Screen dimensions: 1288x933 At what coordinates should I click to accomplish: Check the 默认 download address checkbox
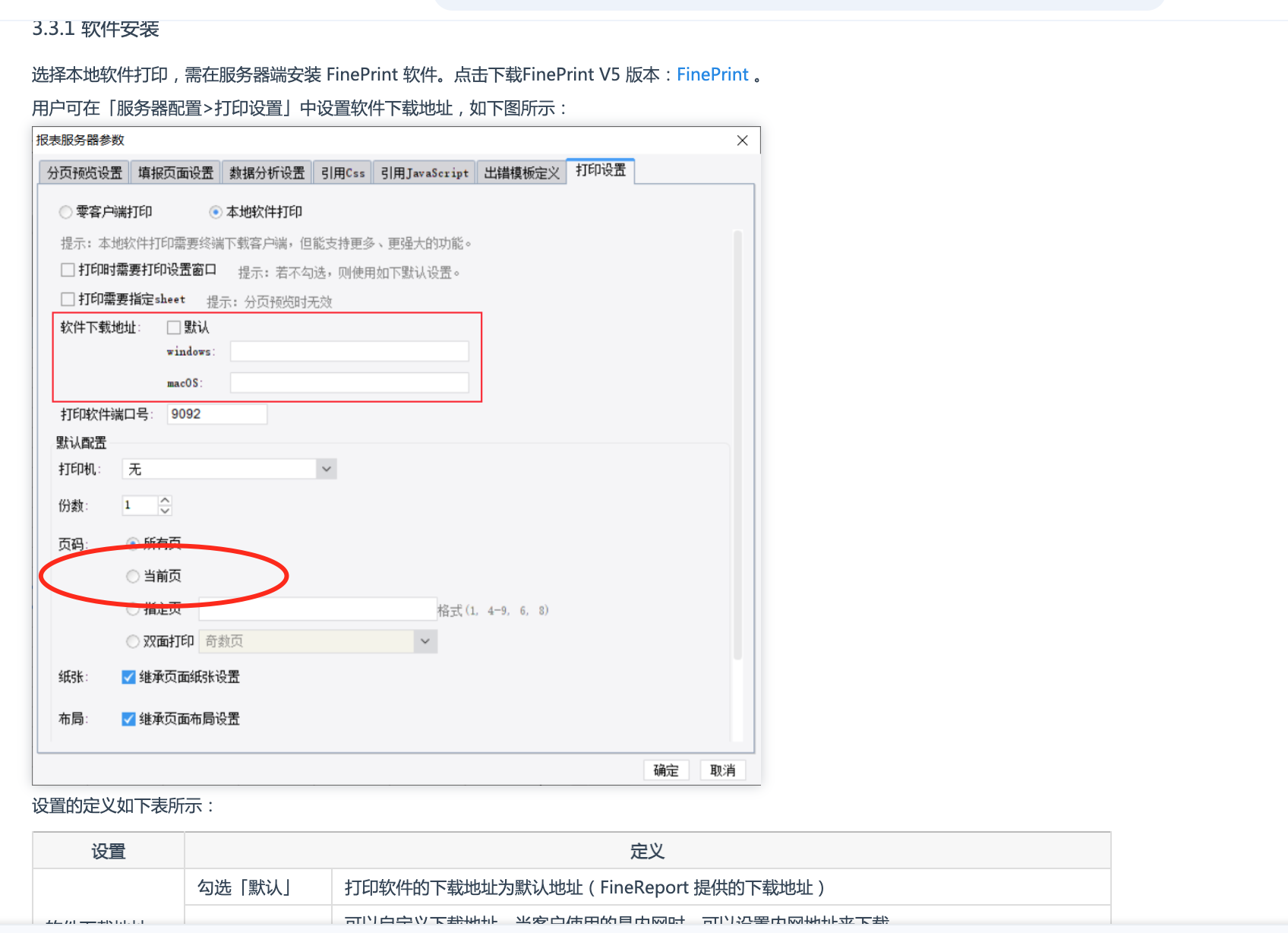[174, 327]
